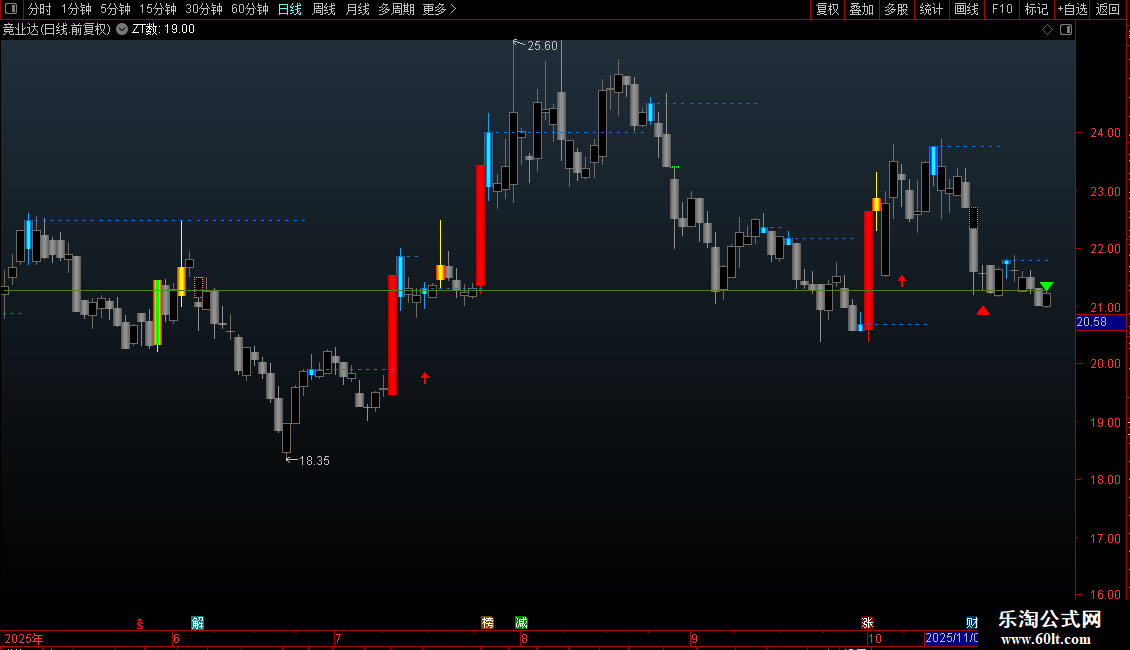
Task: Switch to the 1分钟 period
Action: pyautogui.click(x=76, y=9)
